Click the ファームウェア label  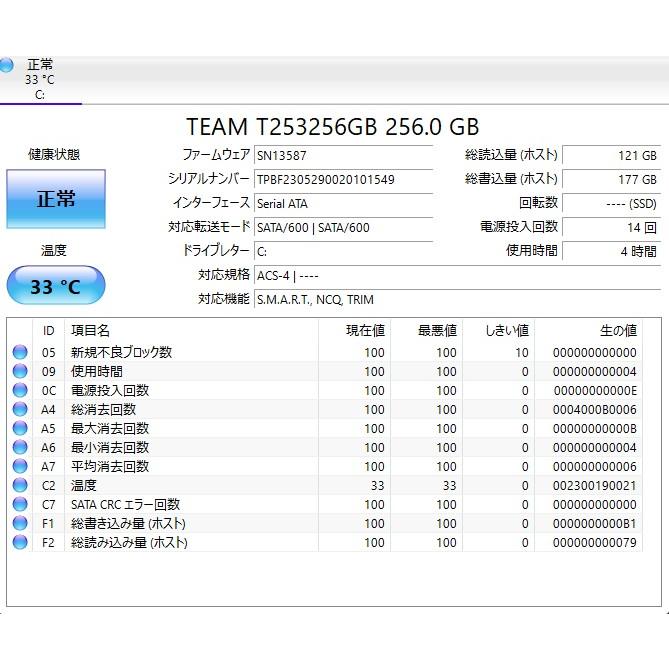[x=216, y=154]
